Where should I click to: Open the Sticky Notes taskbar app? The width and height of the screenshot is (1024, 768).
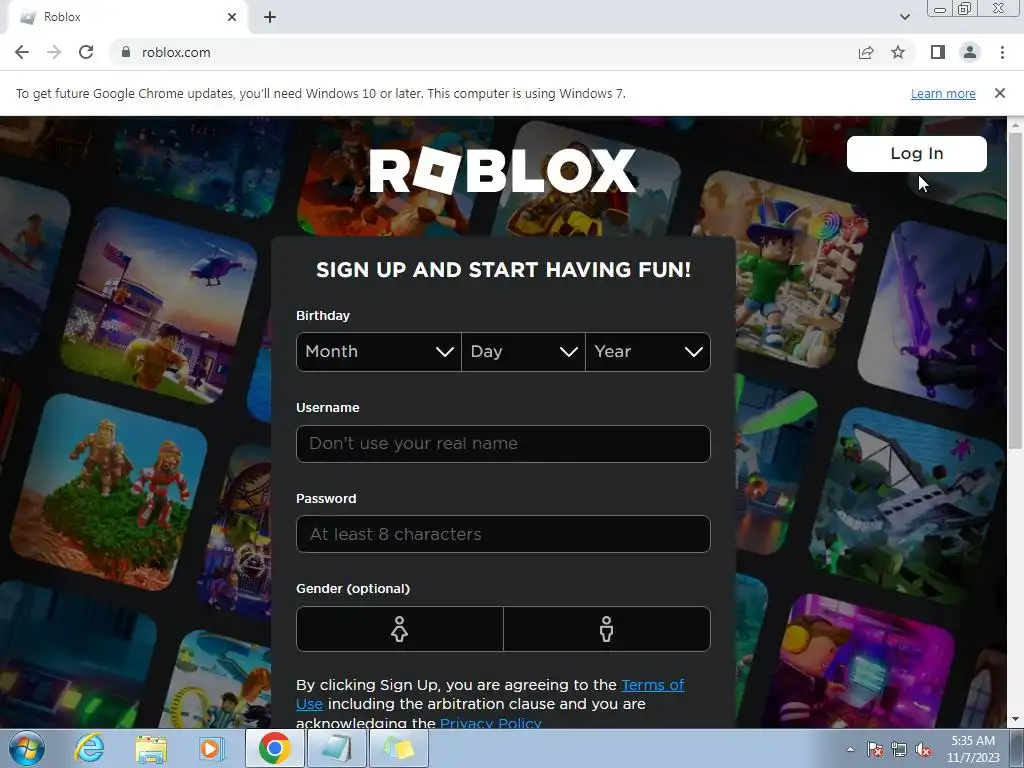pos(399,748)
